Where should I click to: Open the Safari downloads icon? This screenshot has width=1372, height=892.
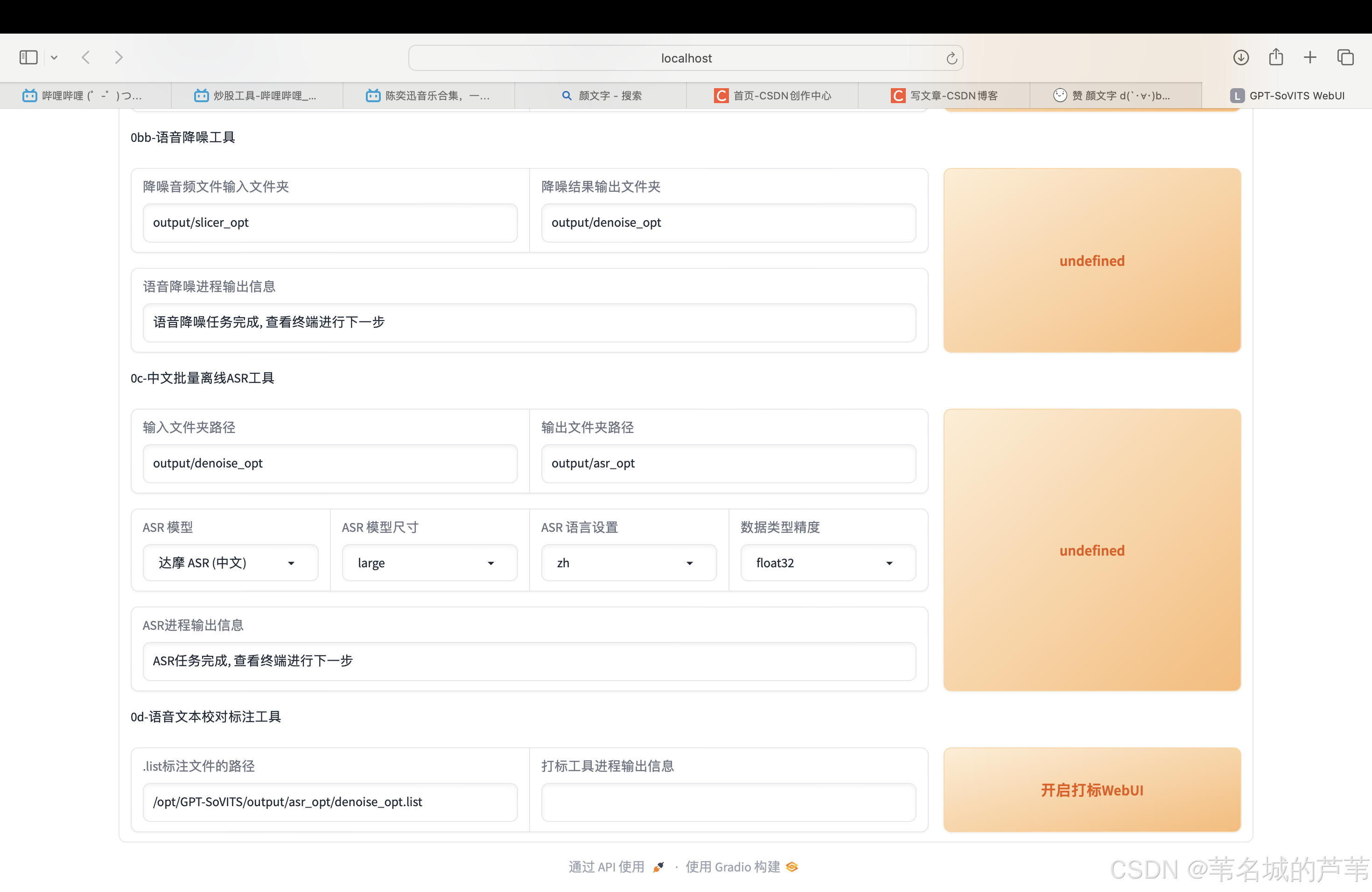click(x=1240, y=58)
